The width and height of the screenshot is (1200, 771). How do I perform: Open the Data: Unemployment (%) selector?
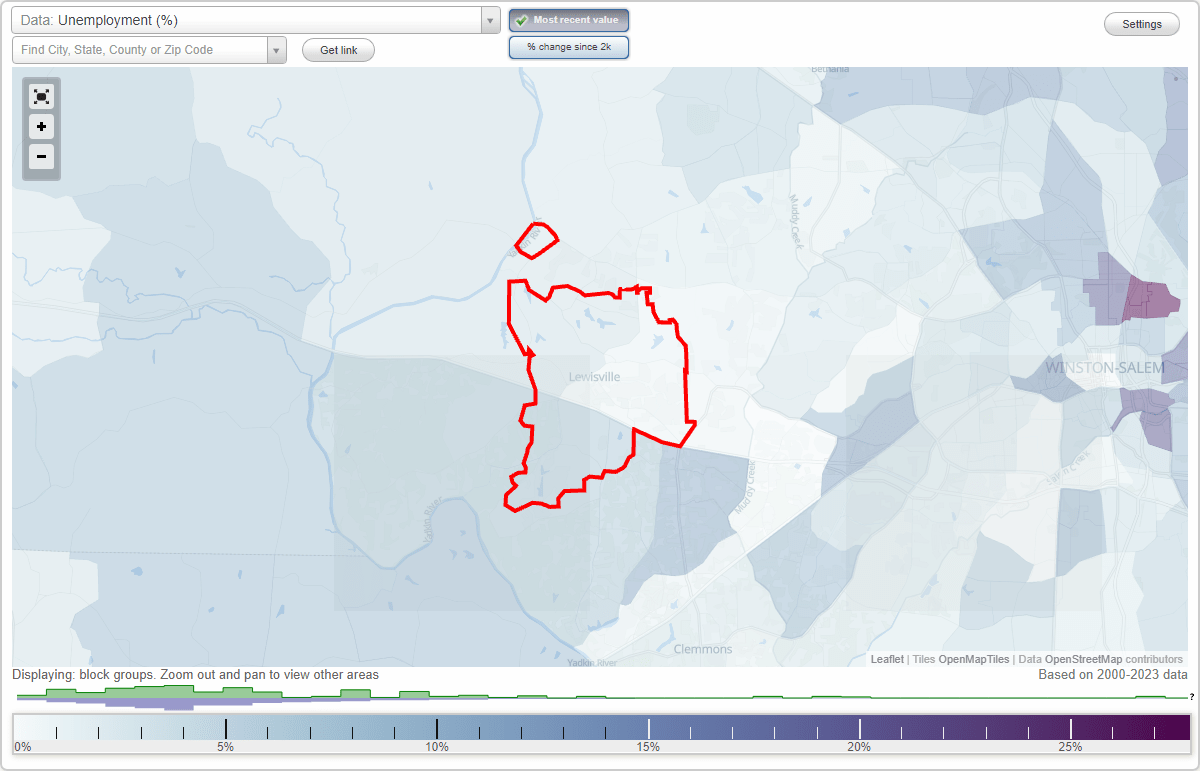point(256,20)
